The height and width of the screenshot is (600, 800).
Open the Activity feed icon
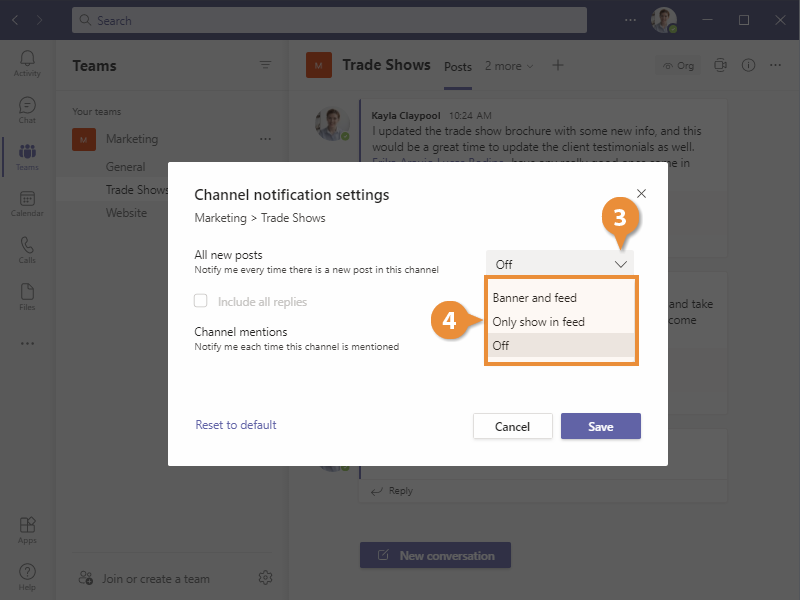point(27,63)
